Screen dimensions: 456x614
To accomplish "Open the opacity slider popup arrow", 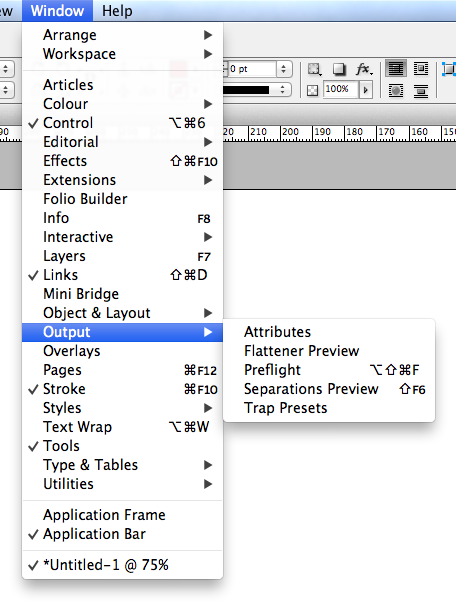I will pos(366,90).
